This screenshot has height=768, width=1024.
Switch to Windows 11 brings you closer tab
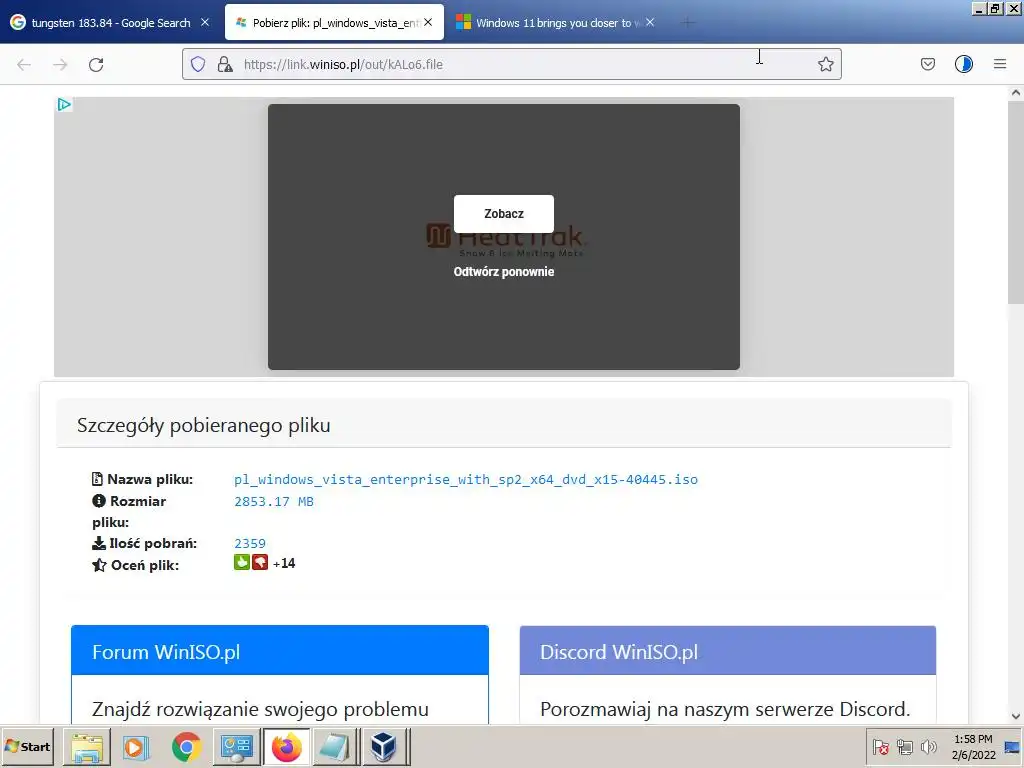(555, 23)
